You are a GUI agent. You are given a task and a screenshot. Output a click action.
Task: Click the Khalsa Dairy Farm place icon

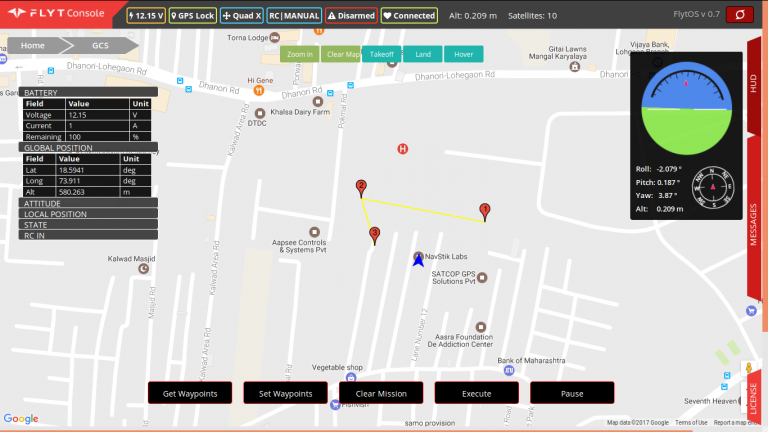pos(318,102)
